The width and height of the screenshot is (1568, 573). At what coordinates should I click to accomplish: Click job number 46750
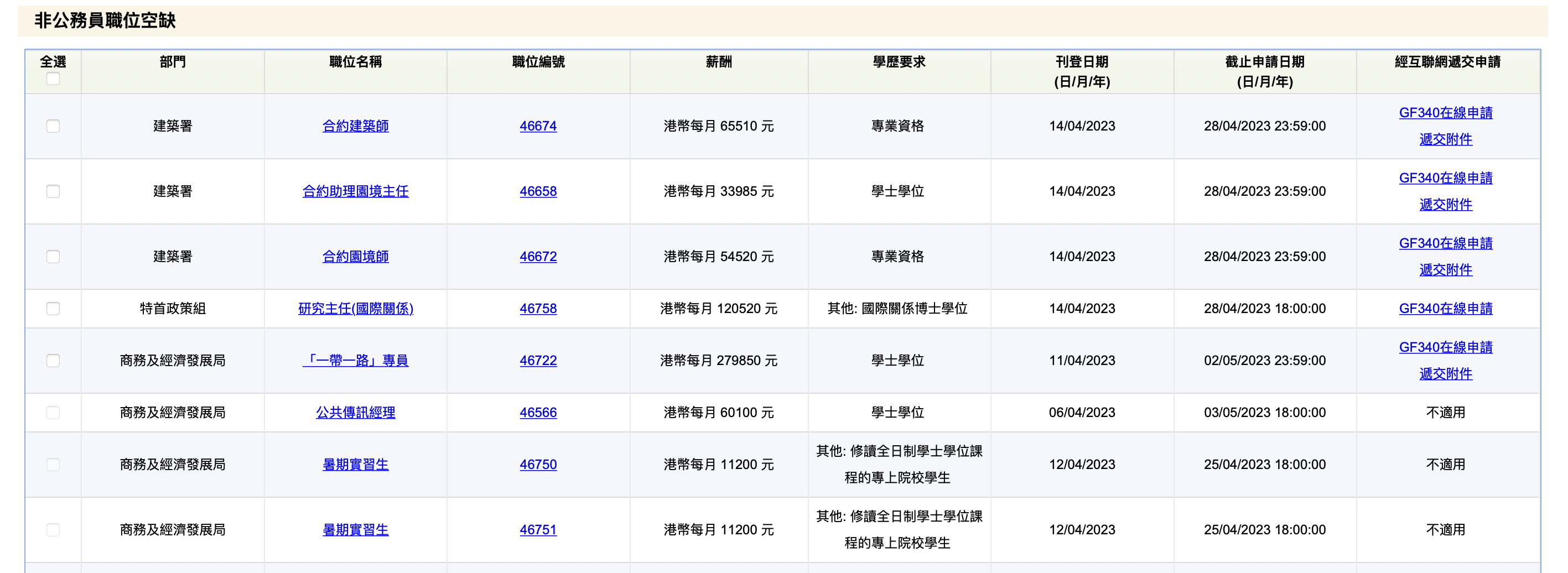538,464
